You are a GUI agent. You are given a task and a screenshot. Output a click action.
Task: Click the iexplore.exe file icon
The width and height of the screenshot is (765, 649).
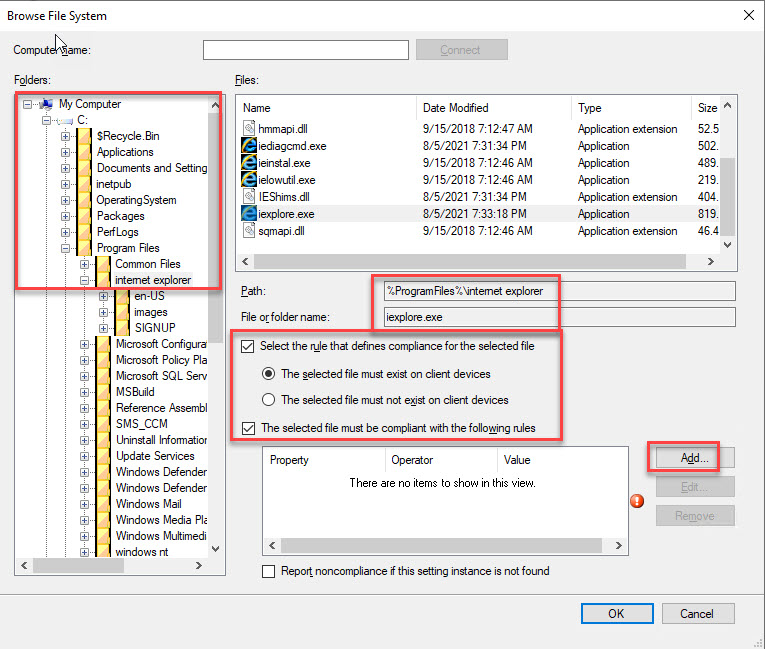[250, 214]
